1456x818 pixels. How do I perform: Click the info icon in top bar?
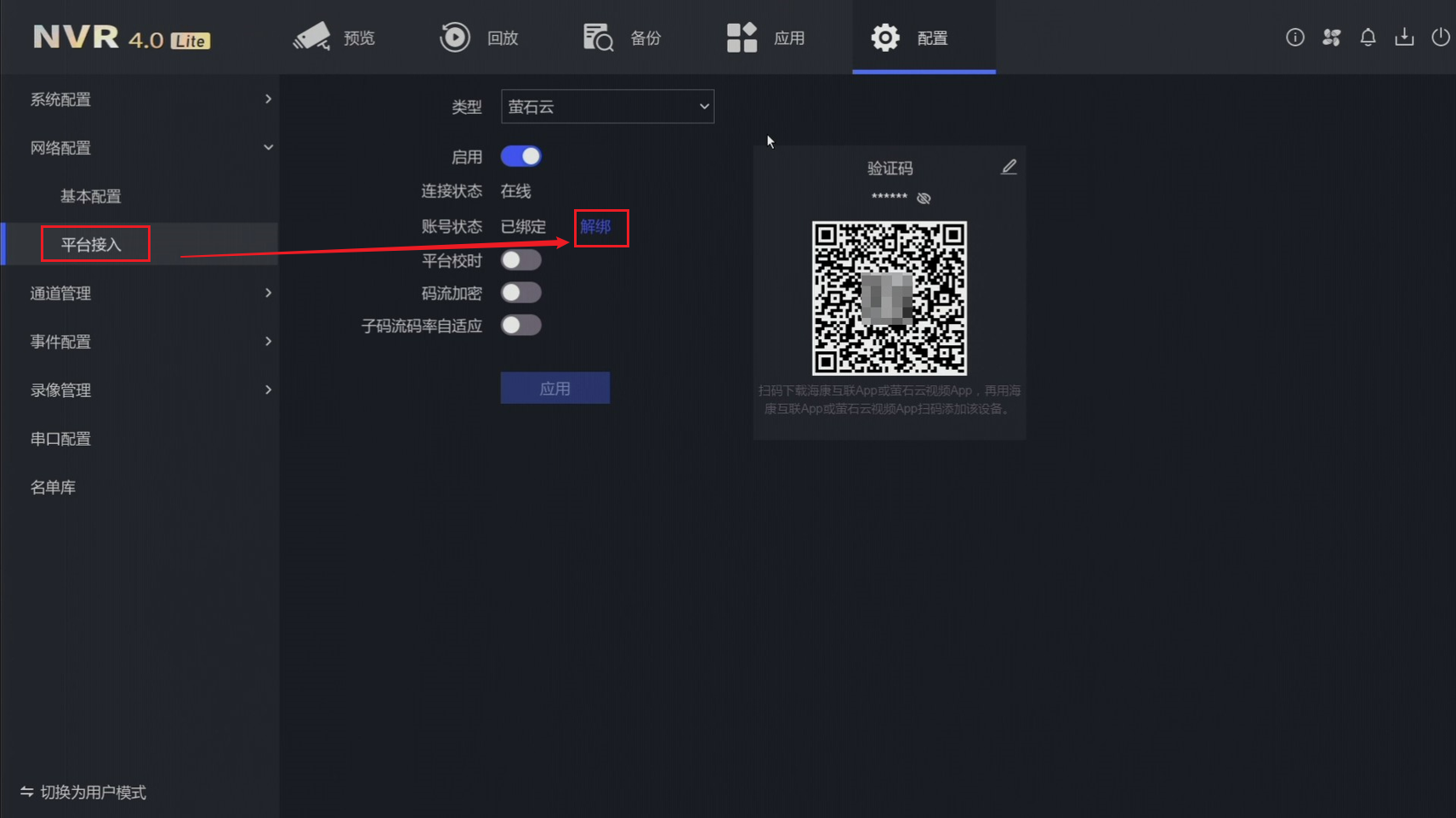point(1294,37)
